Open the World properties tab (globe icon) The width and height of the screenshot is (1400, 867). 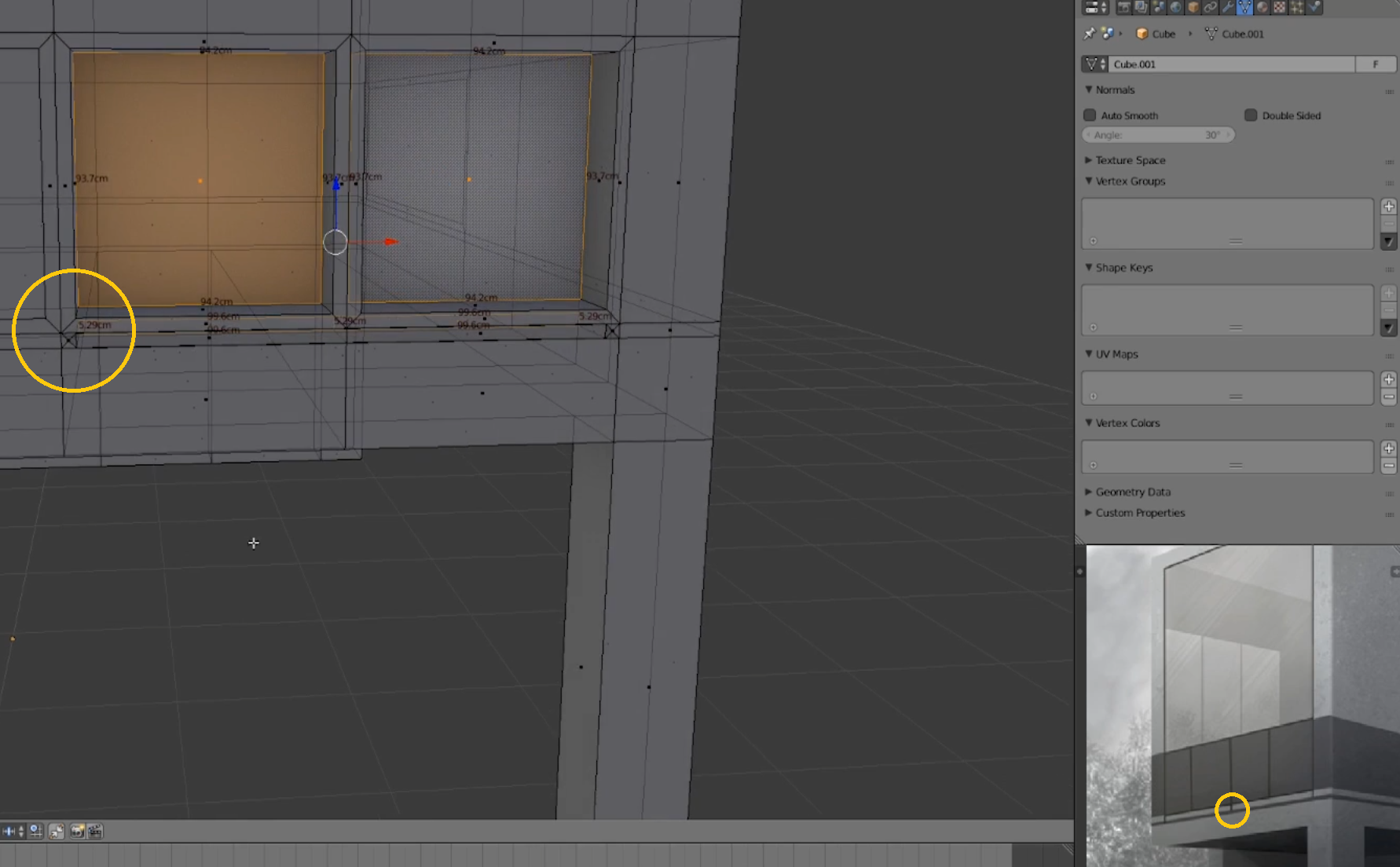point(1175,8)
